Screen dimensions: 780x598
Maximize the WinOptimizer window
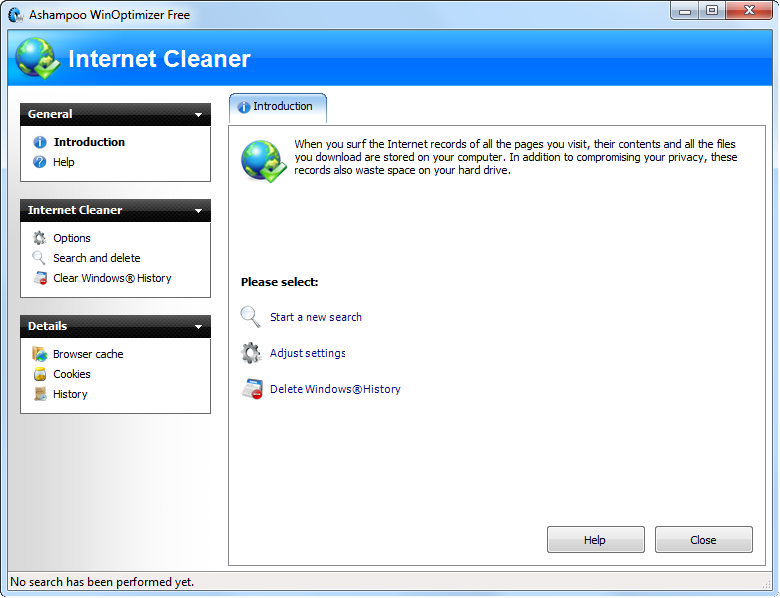point(712,10)
